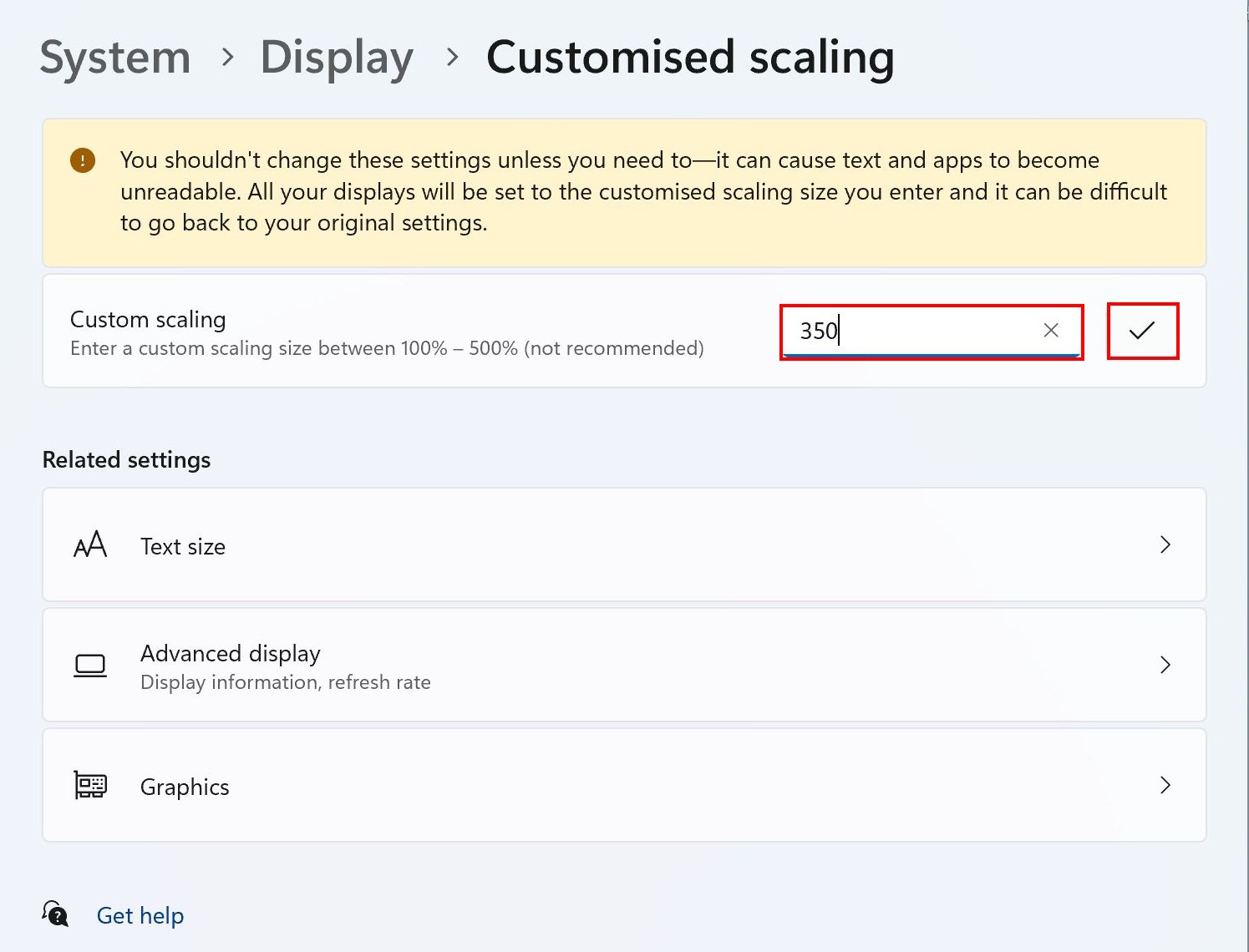1249x952 pixels.
Task: Click the Advanced display laptop icon
Action: 90,666
